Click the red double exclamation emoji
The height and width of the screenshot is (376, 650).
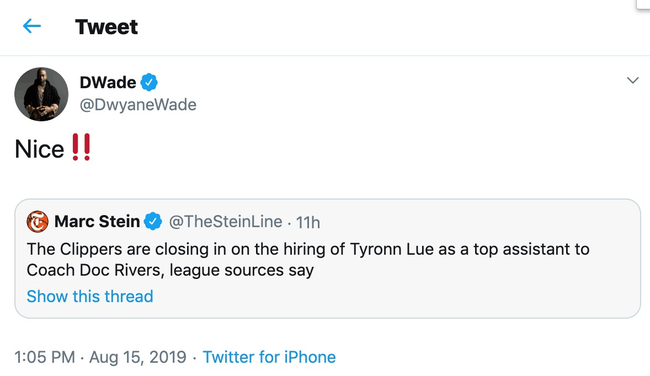[81, 147]
